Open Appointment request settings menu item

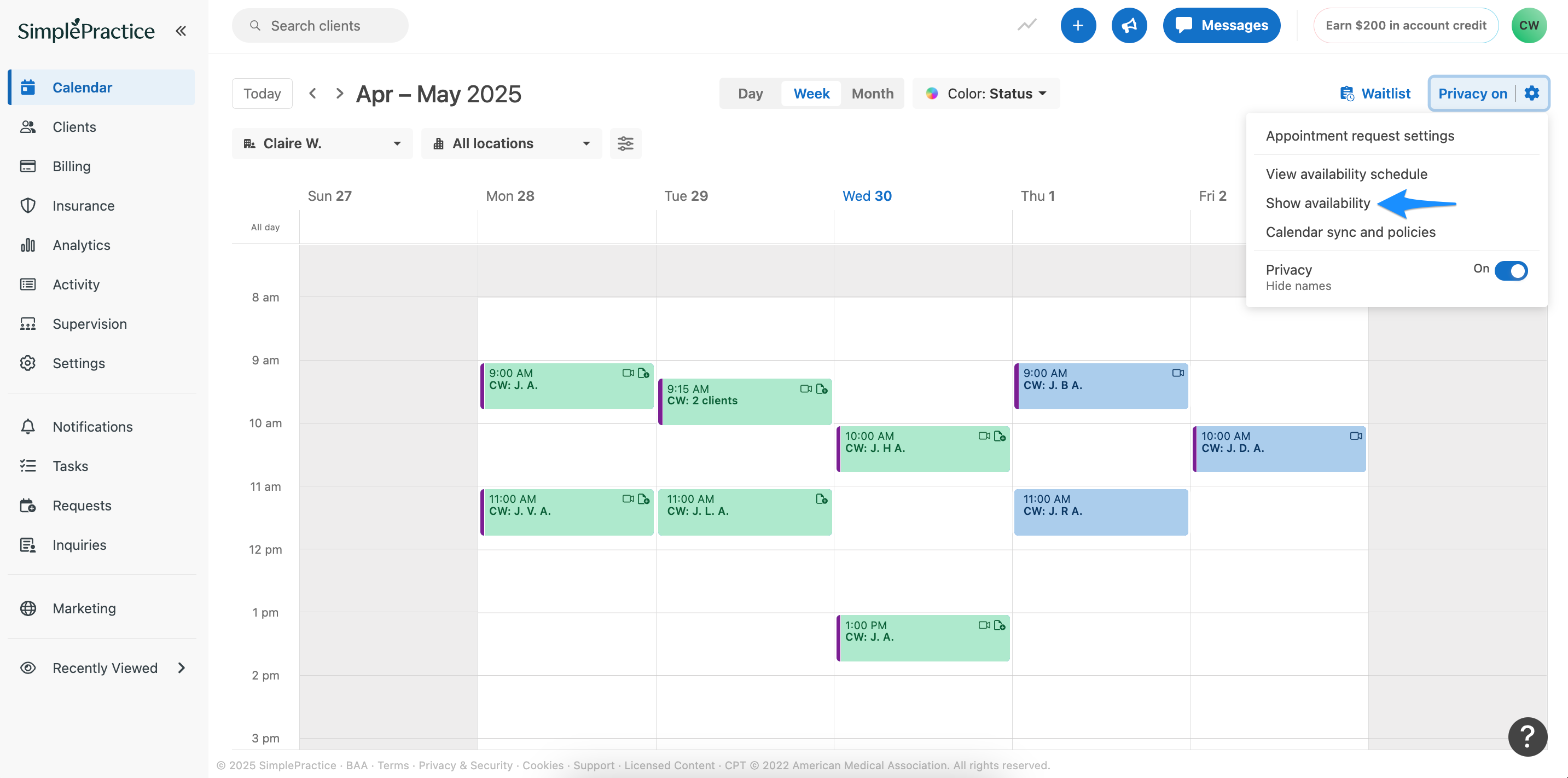[x=1359, y=136]
